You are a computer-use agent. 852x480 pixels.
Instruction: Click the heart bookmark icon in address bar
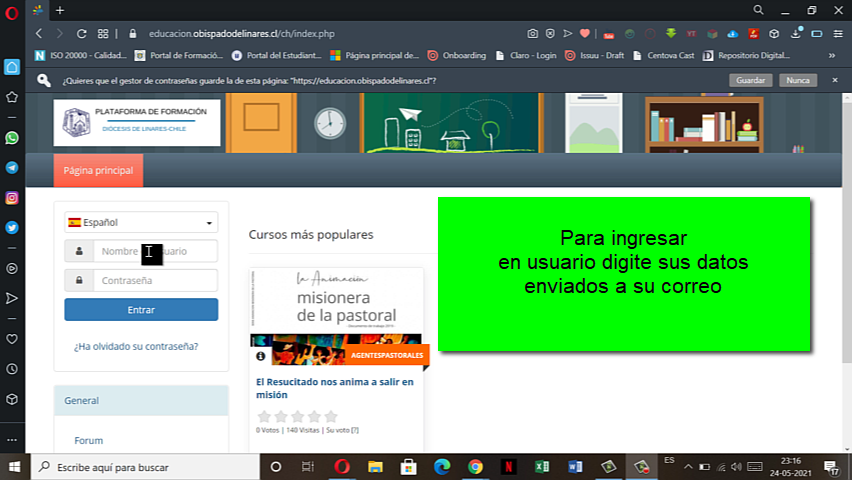(585, 34)
